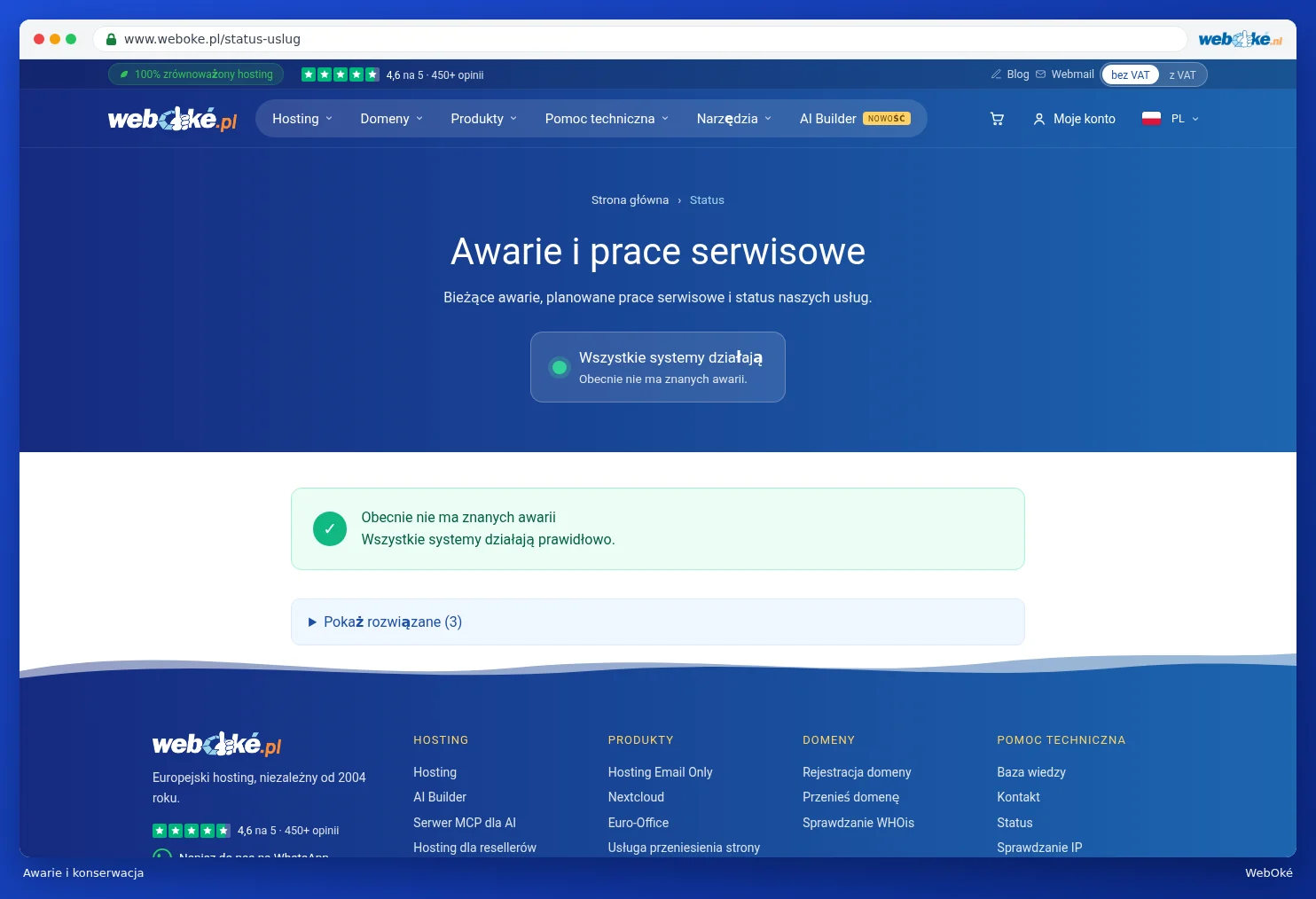
Task: Open the Domeny dropdown menu
Action: (x=392, y=119)
